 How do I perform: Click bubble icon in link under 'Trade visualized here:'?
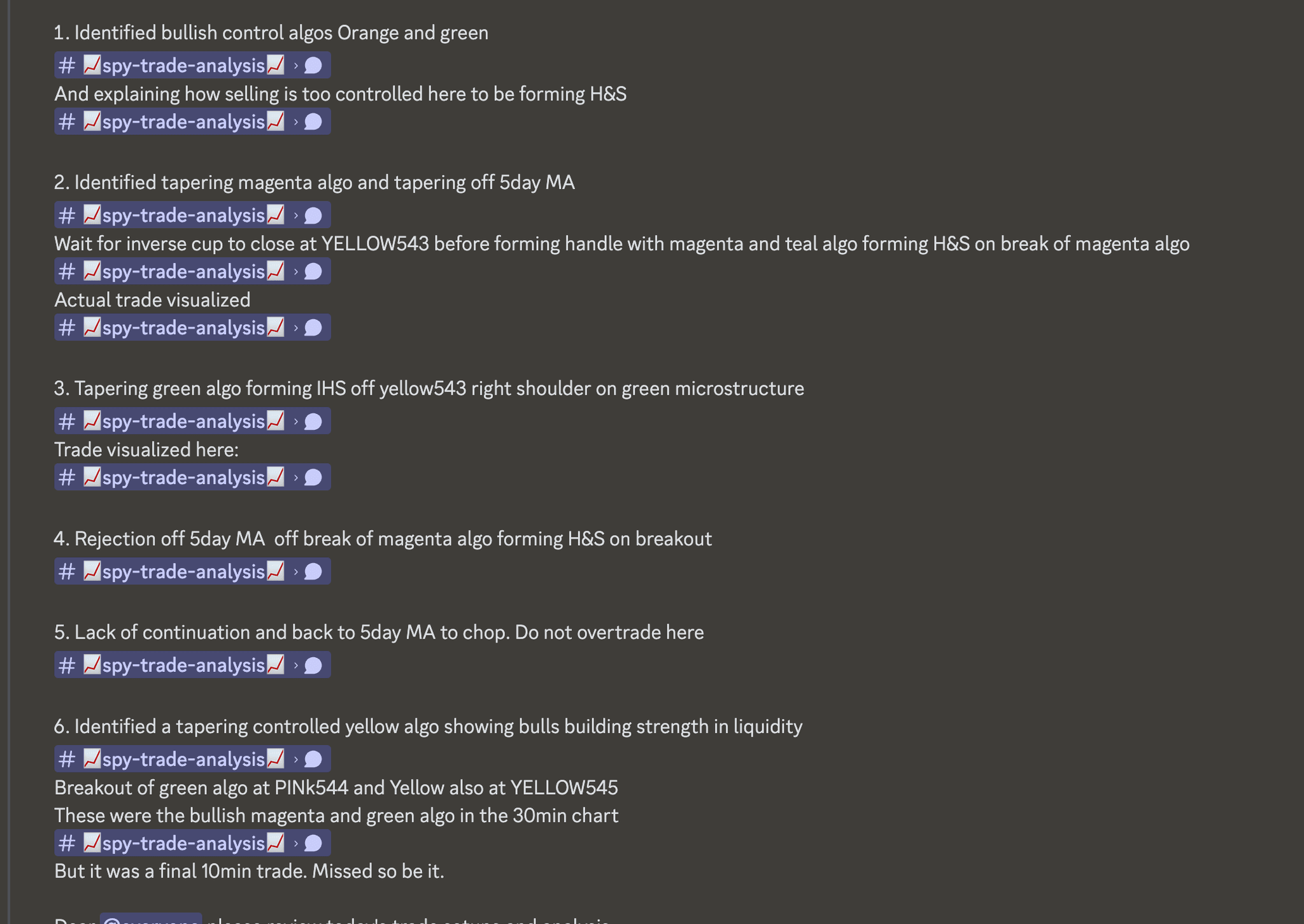(x=313, y=478)
